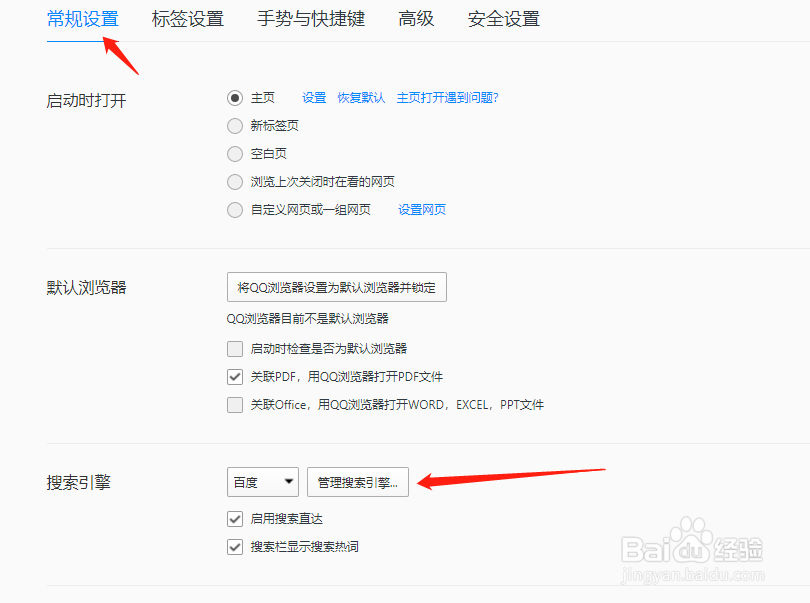
Task: Click the 设置网页 link
Action: (x=422, y=209)
